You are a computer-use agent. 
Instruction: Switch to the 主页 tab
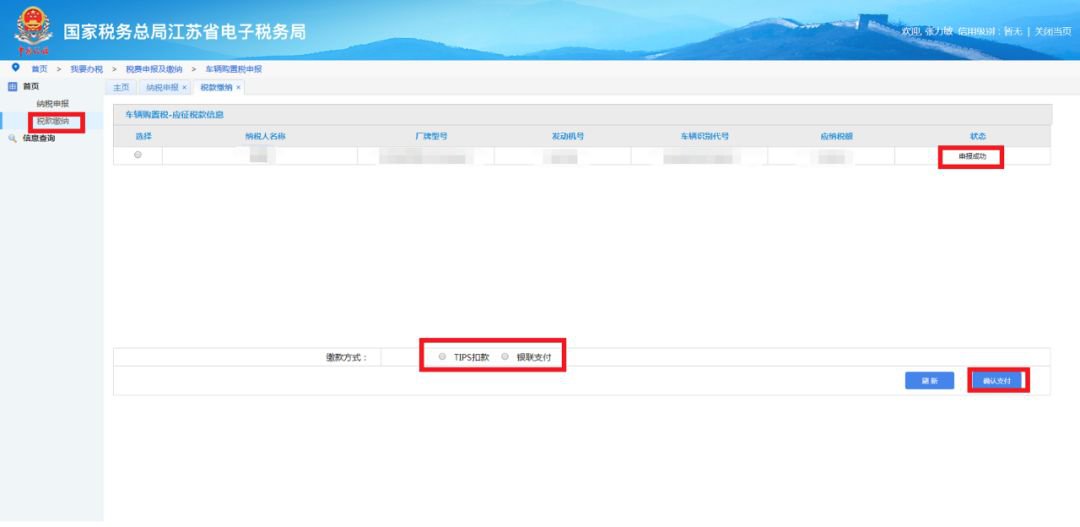(x=121, y=88)
